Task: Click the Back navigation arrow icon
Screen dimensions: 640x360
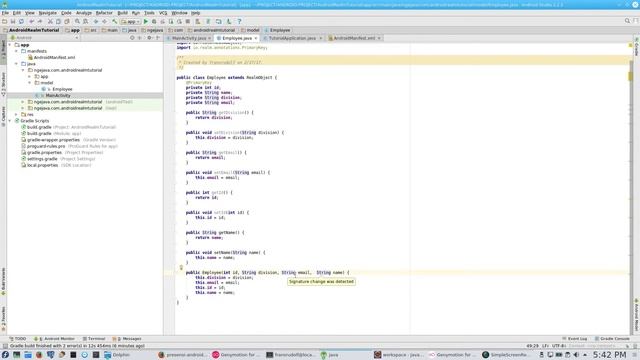Action: coord(96,21)
